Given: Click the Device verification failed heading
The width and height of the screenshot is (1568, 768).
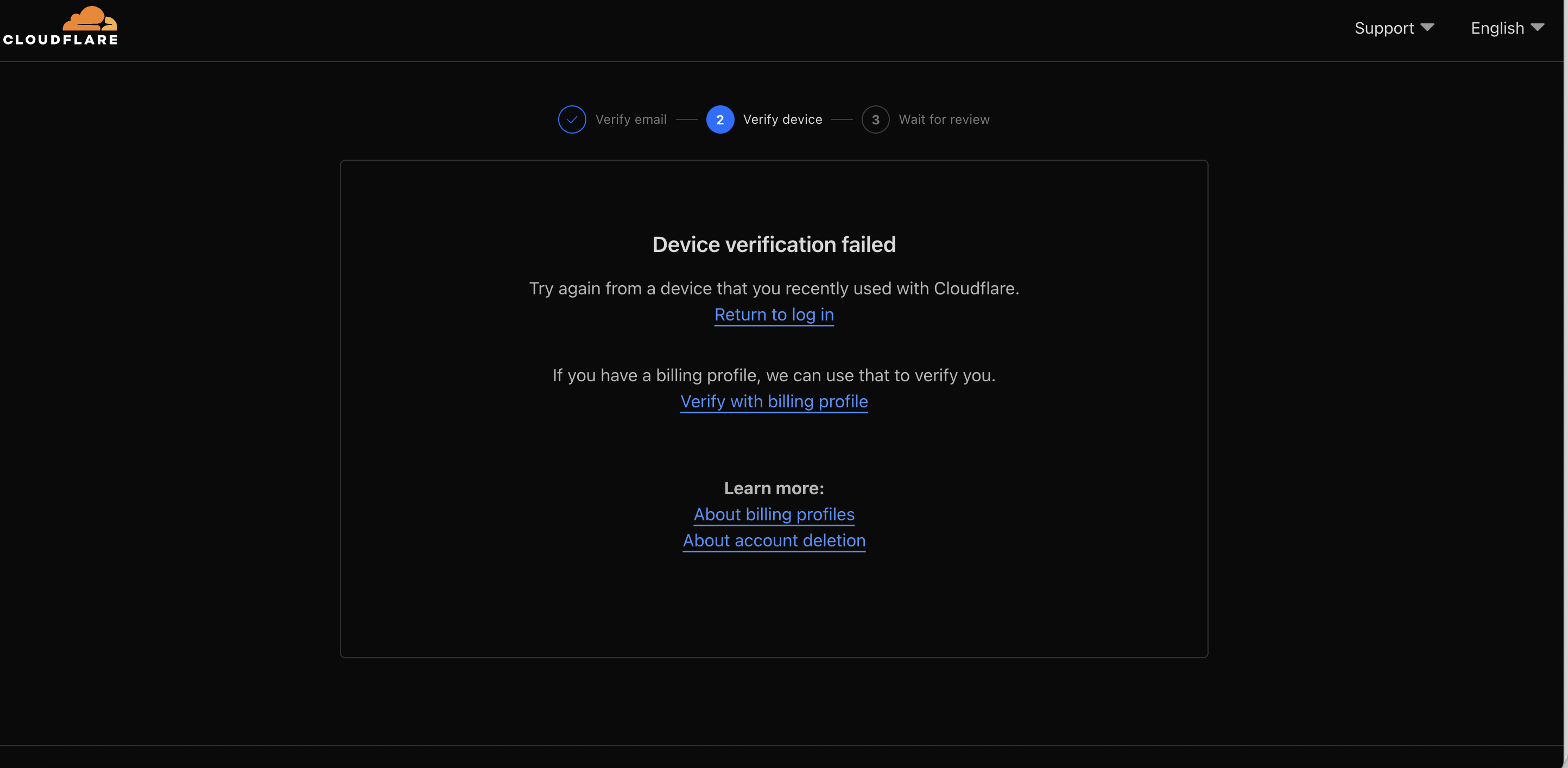Looking at the screenshot, I should [774, 244].
